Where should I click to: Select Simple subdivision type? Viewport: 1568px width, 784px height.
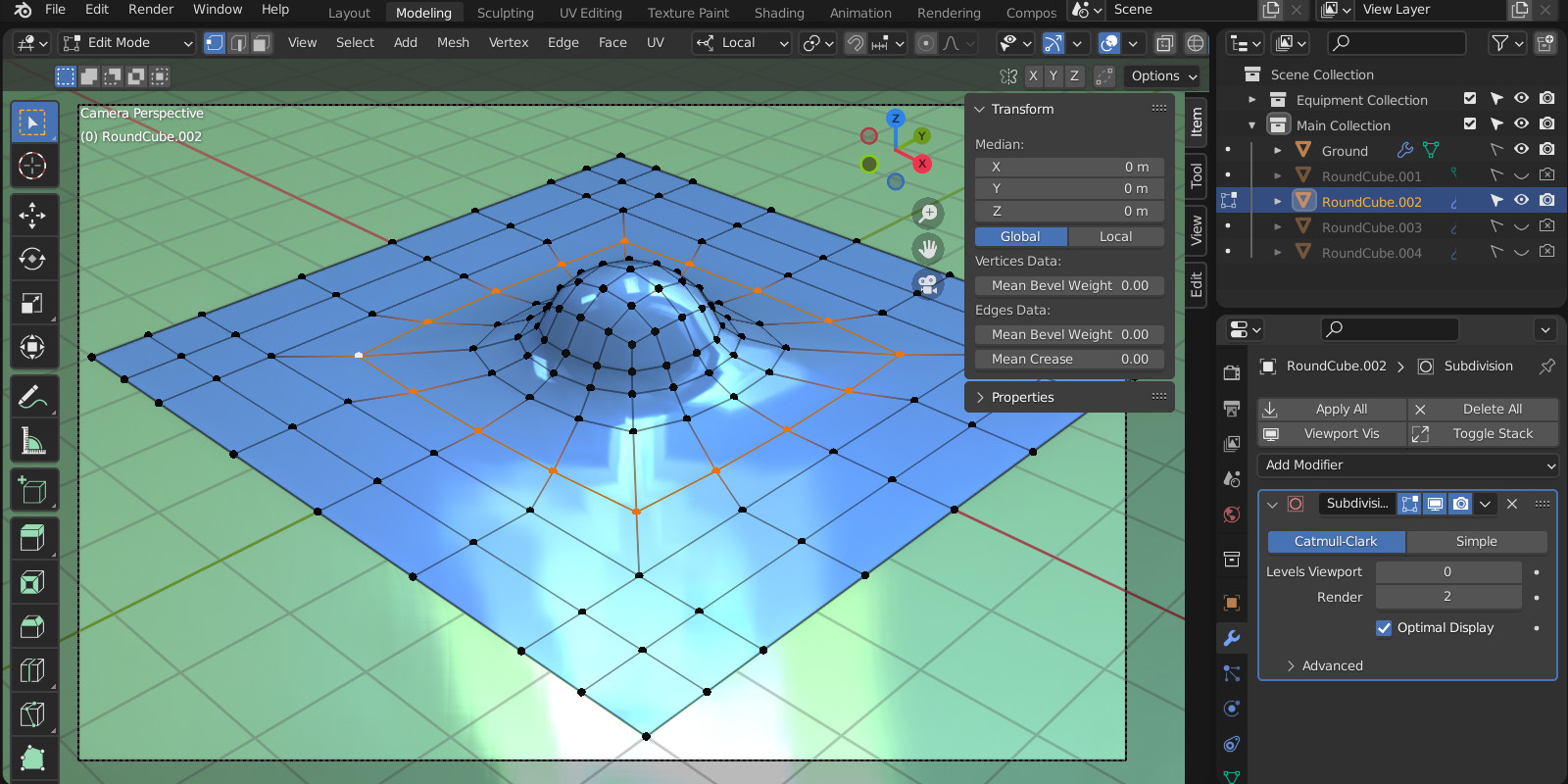(x=1476, y=542)
